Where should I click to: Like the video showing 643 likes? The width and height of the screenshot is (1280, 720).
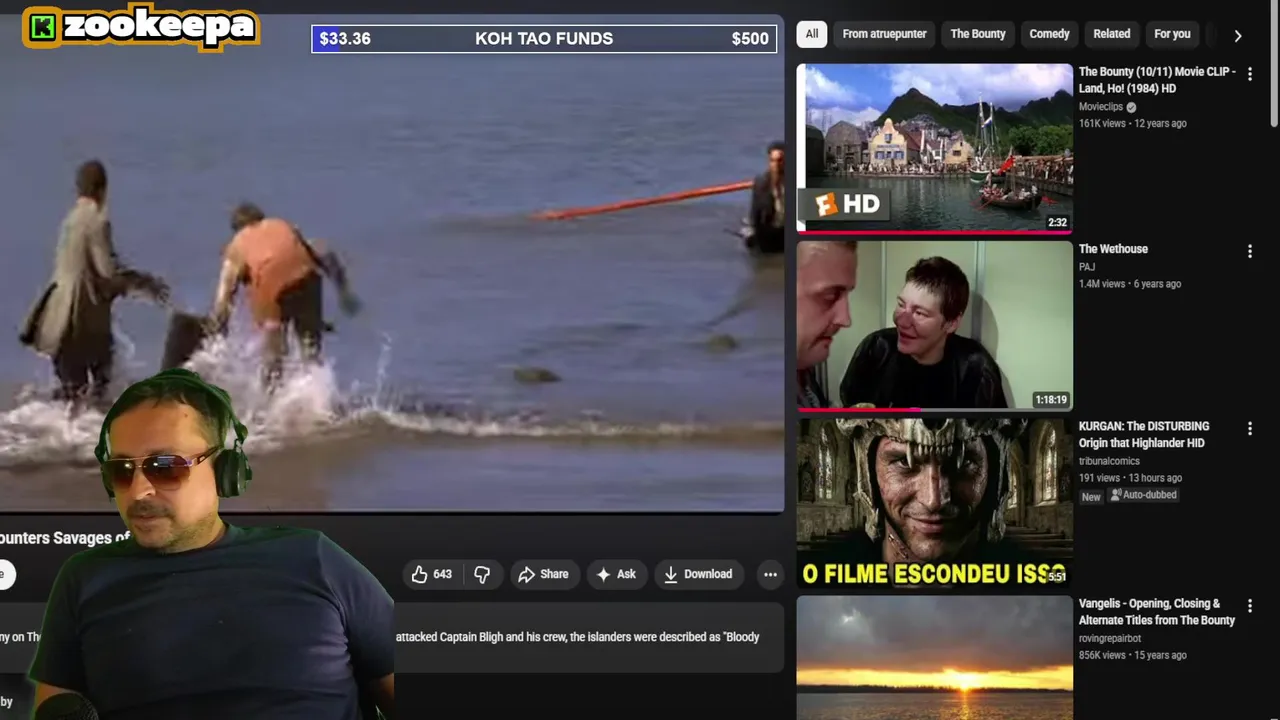coord(431,574)
